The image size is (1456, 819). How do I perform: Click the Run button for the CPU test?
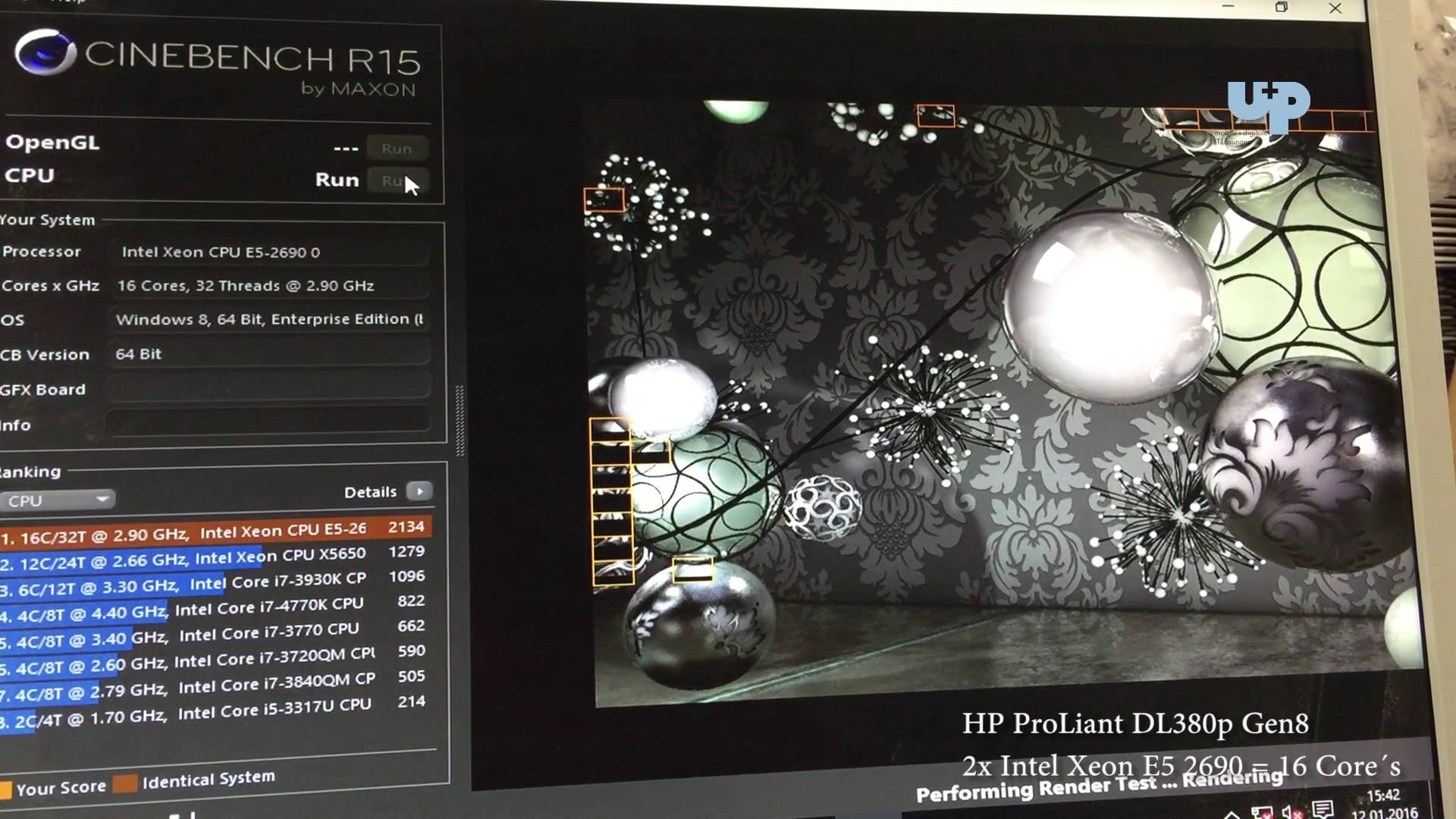tap(397, 181)
